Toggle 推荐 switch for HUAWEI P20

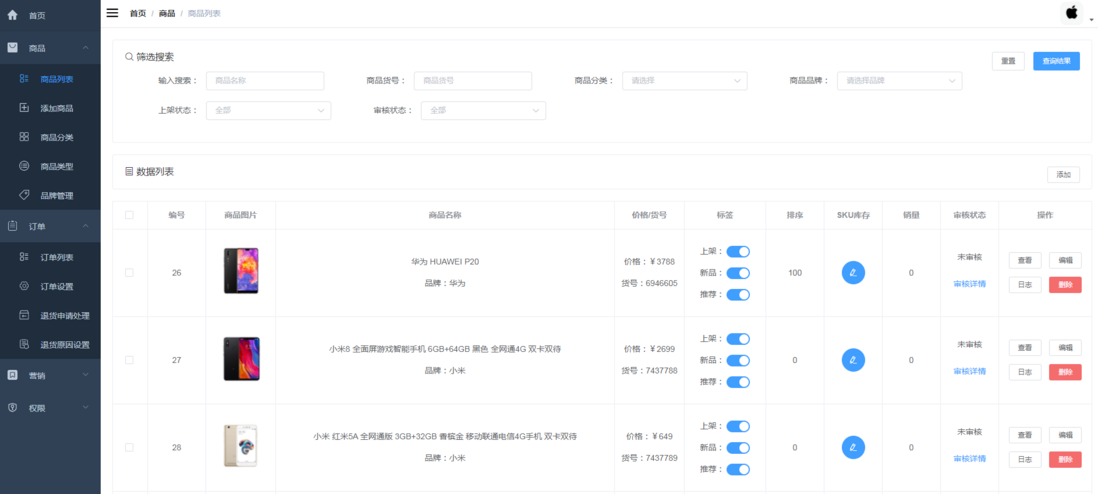[x=738, y=294]
